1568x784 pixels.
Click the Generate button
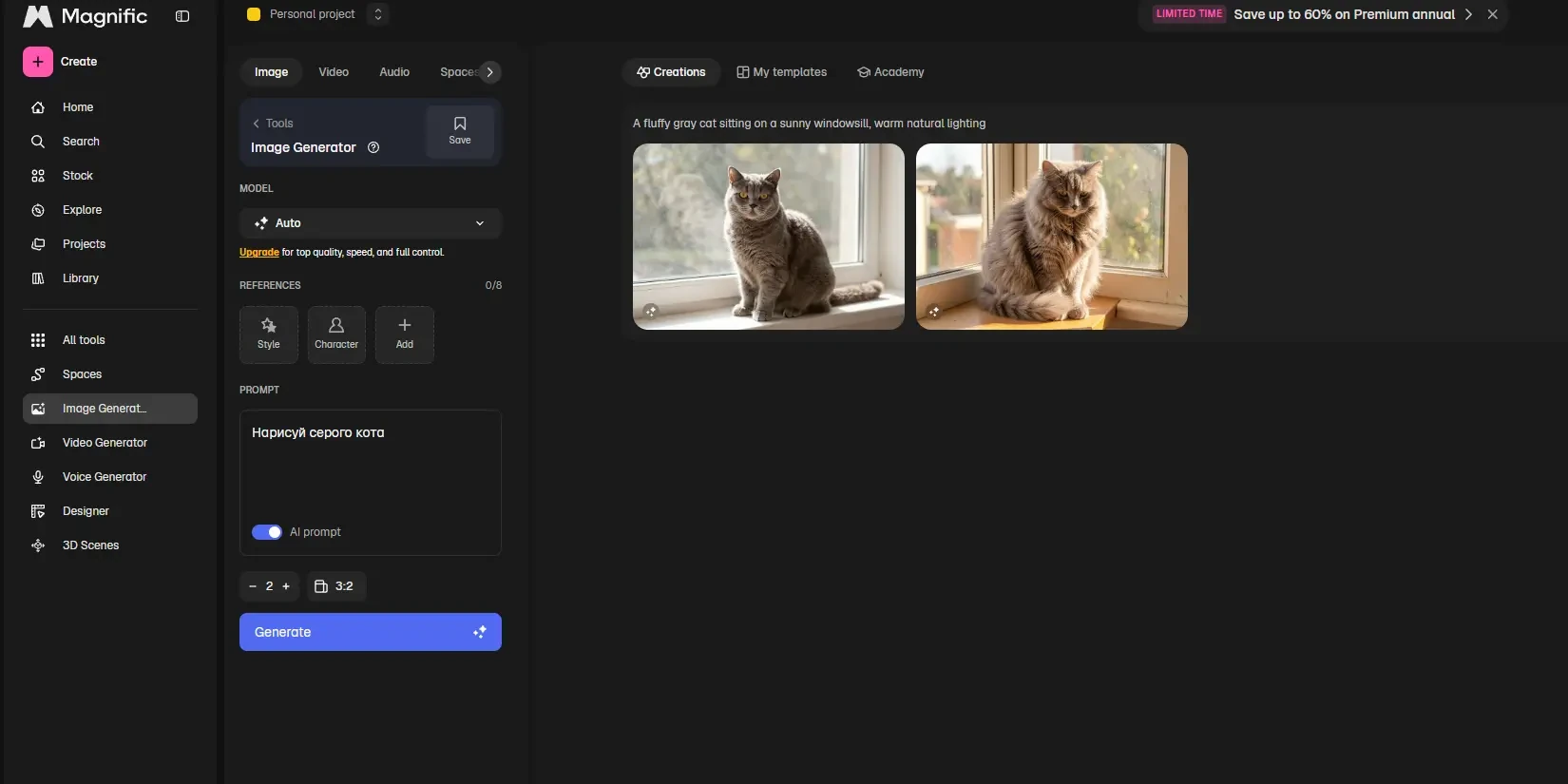(371, 632)
